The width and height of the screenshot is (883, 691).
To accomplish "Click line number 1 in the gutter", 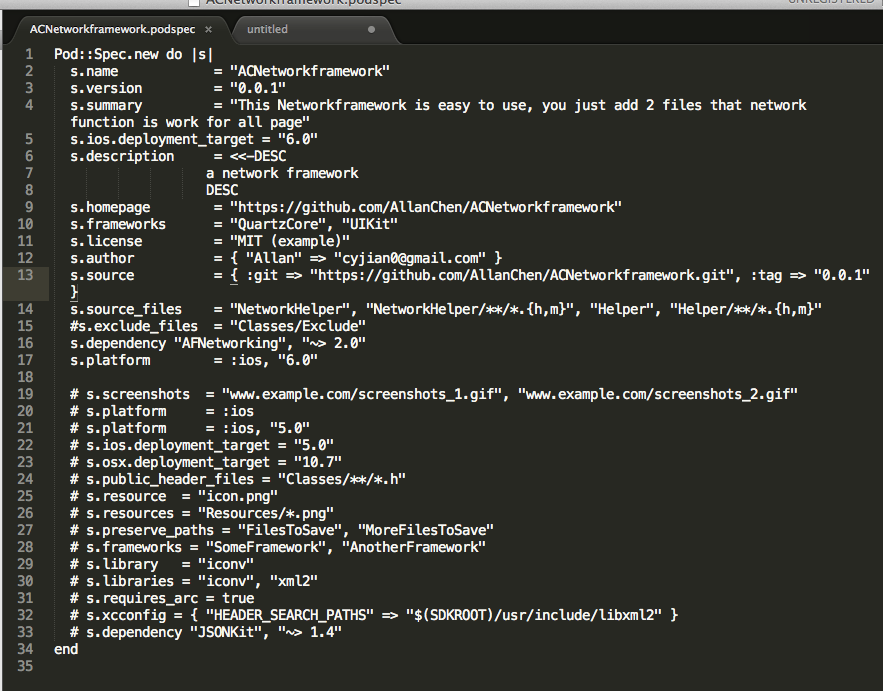I will (x=29, y=54).
